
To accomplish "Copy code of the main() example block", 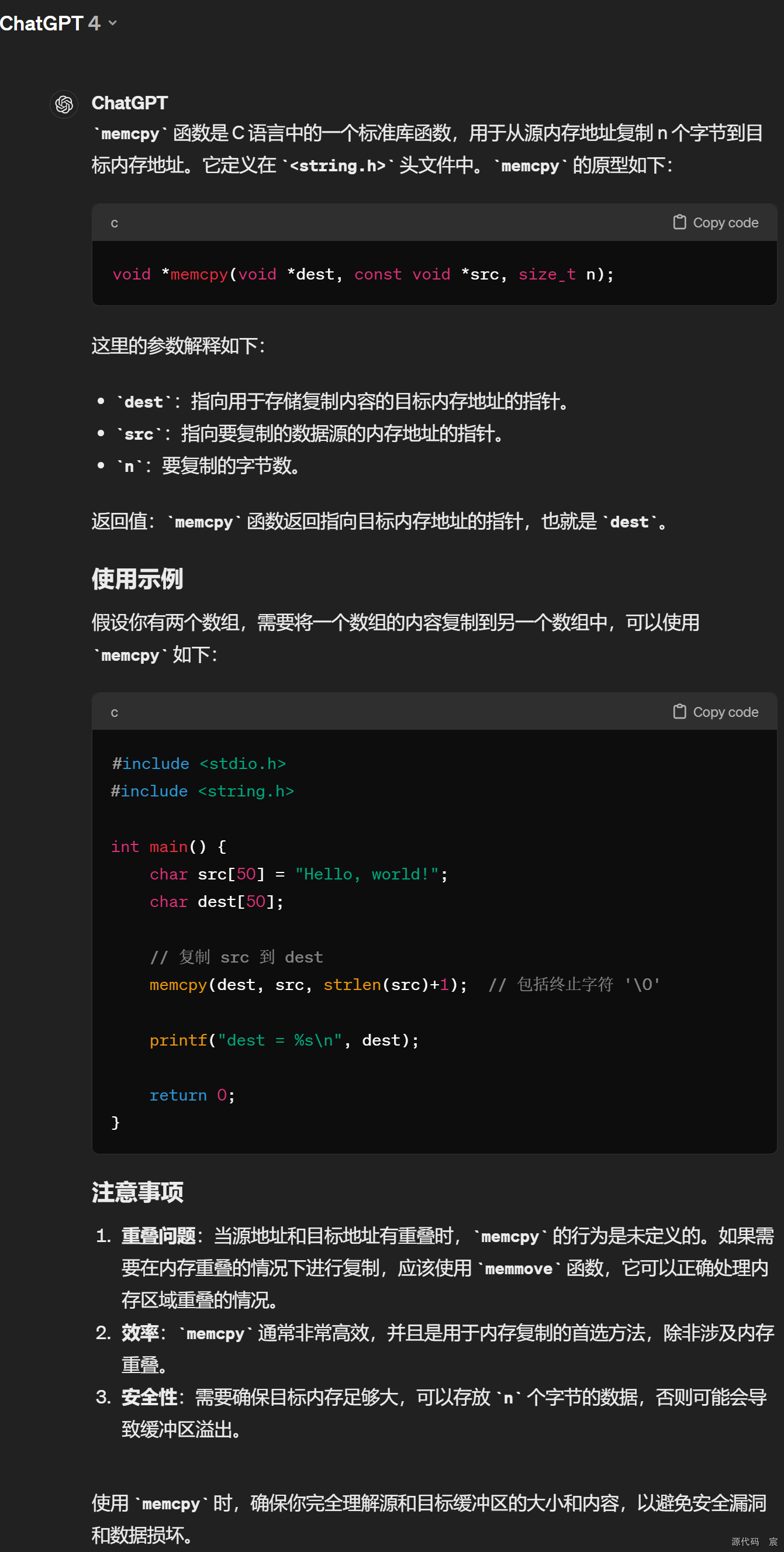I will tap(716, 712).
